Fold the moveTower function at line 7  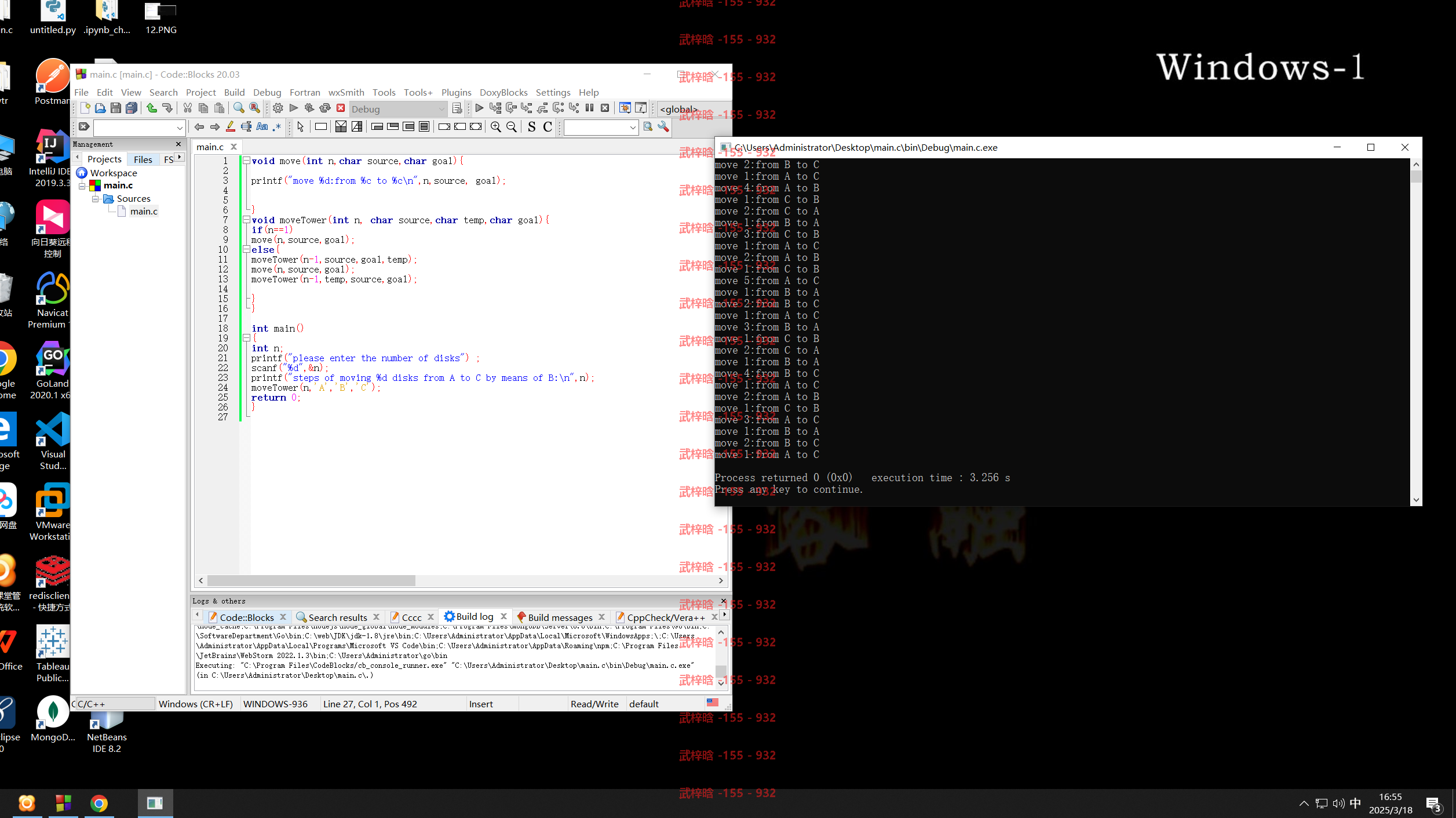tap(246, 220)
